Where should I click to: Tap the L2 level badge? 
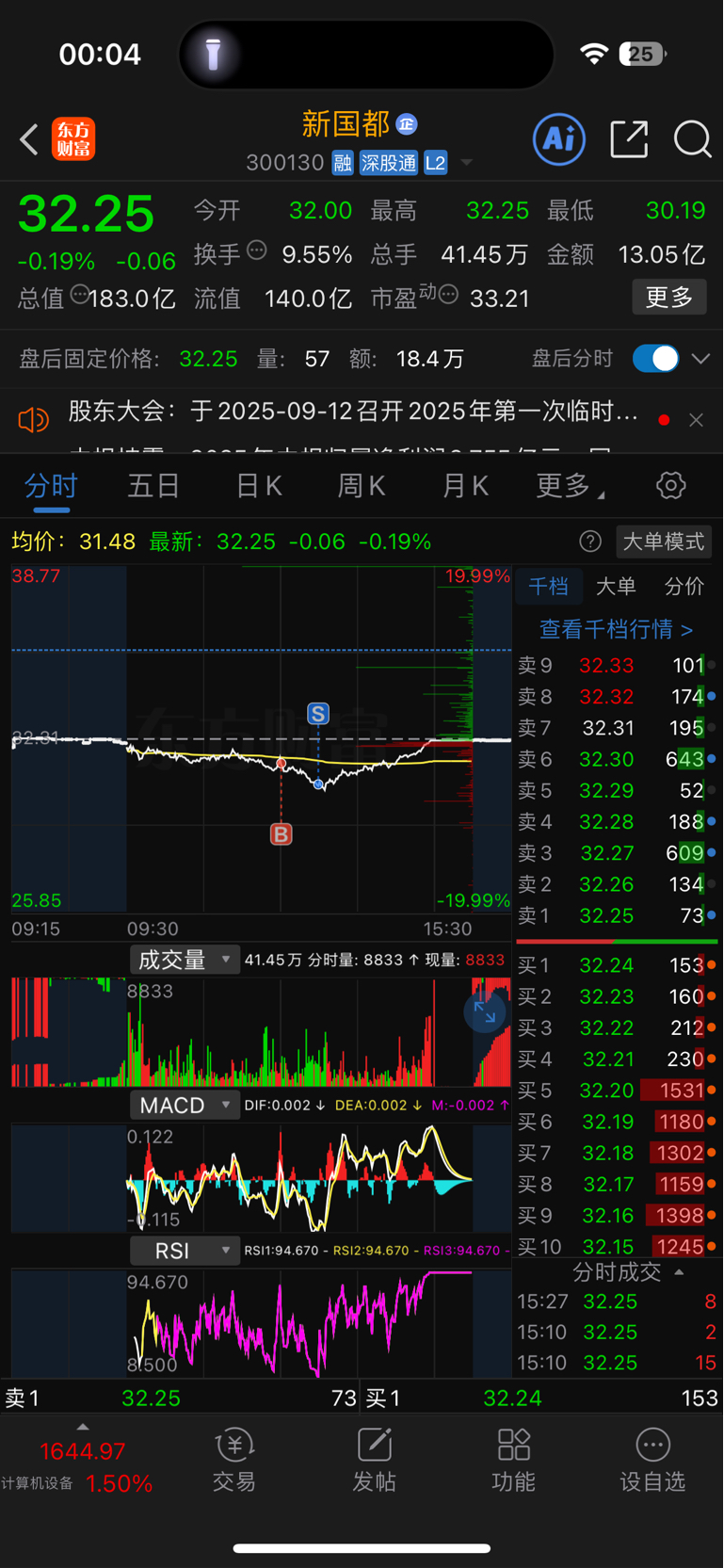coord(435,163)
